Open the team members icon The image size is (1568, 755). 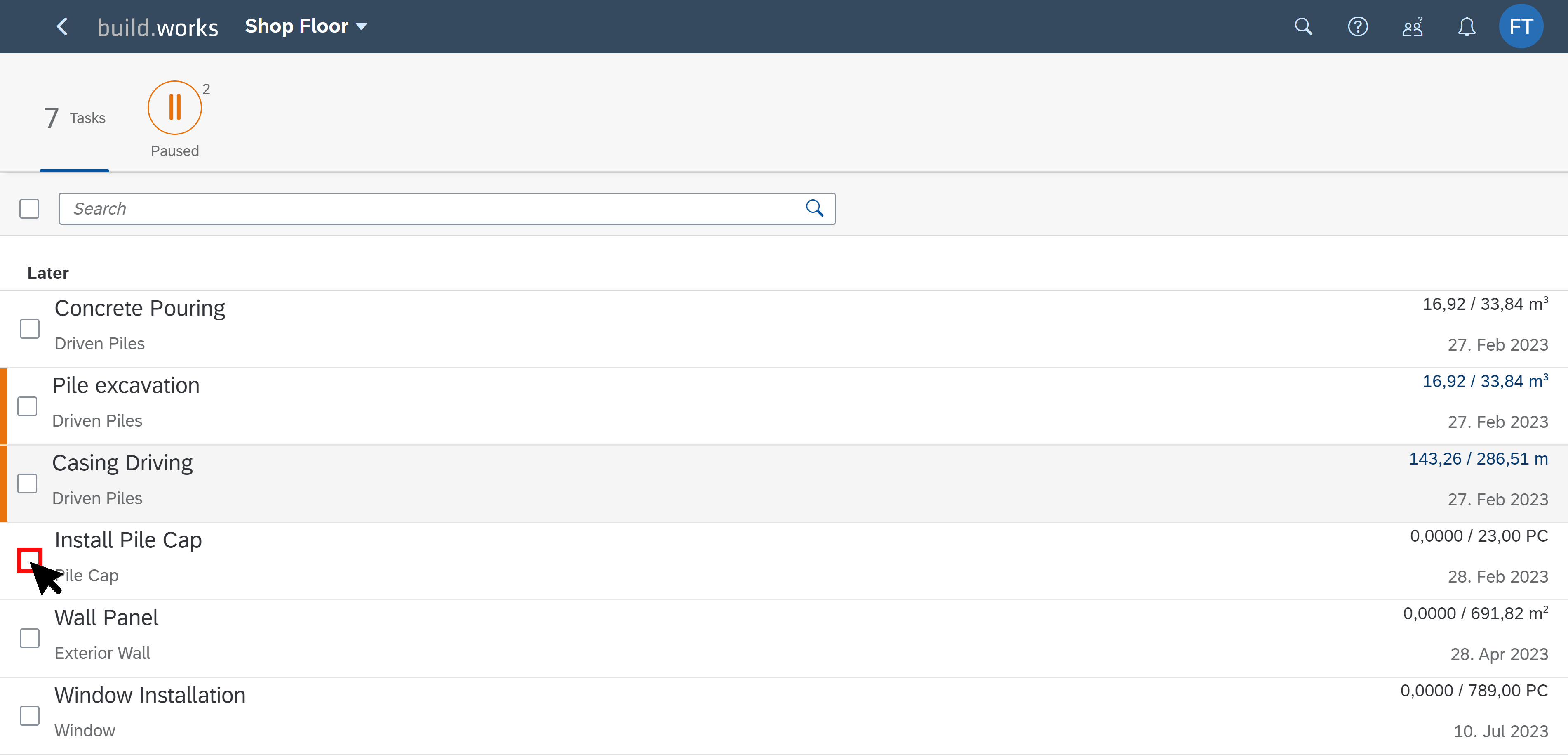point(1412,27)
